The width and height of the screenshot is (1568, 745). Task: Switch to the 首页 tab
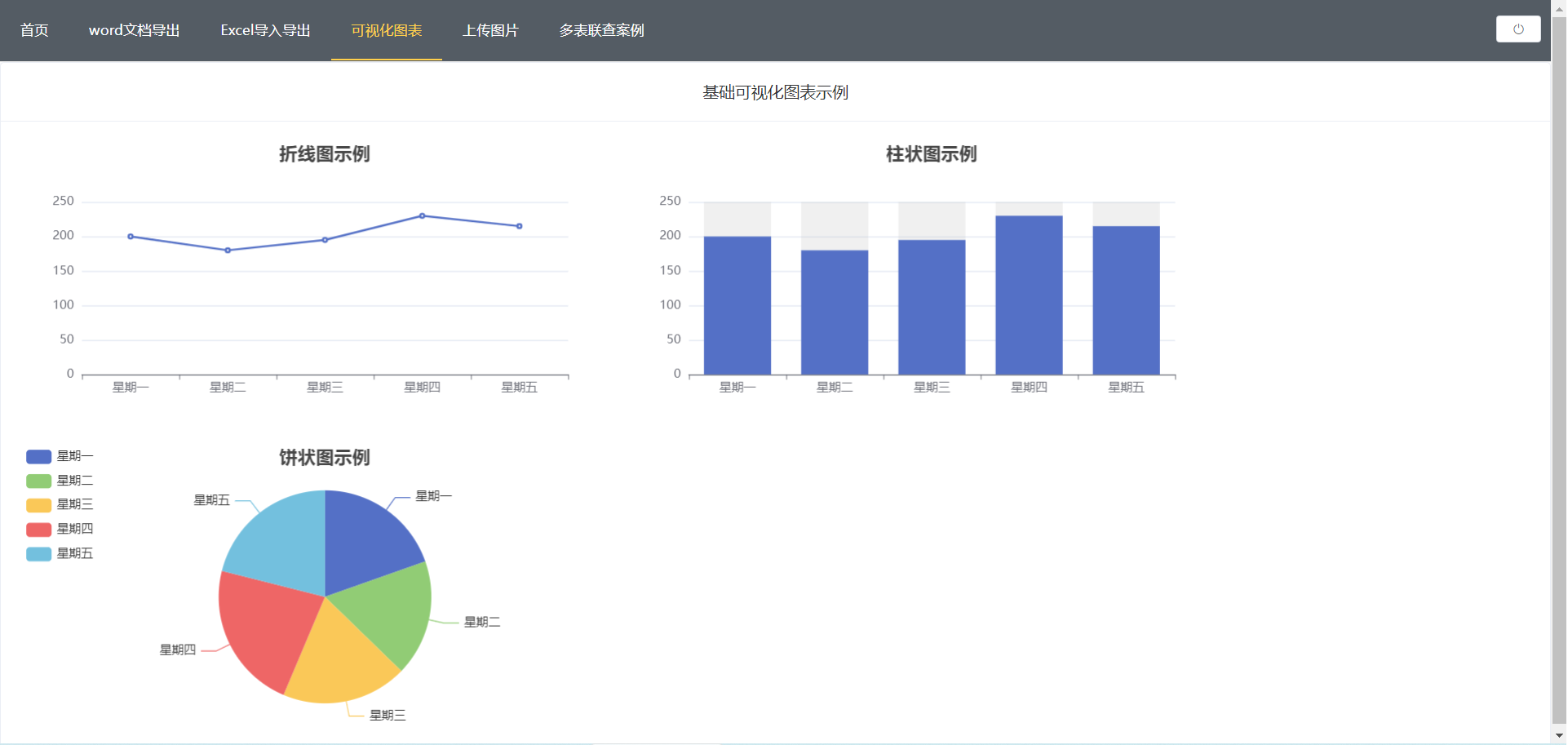(x=33, y=30)
